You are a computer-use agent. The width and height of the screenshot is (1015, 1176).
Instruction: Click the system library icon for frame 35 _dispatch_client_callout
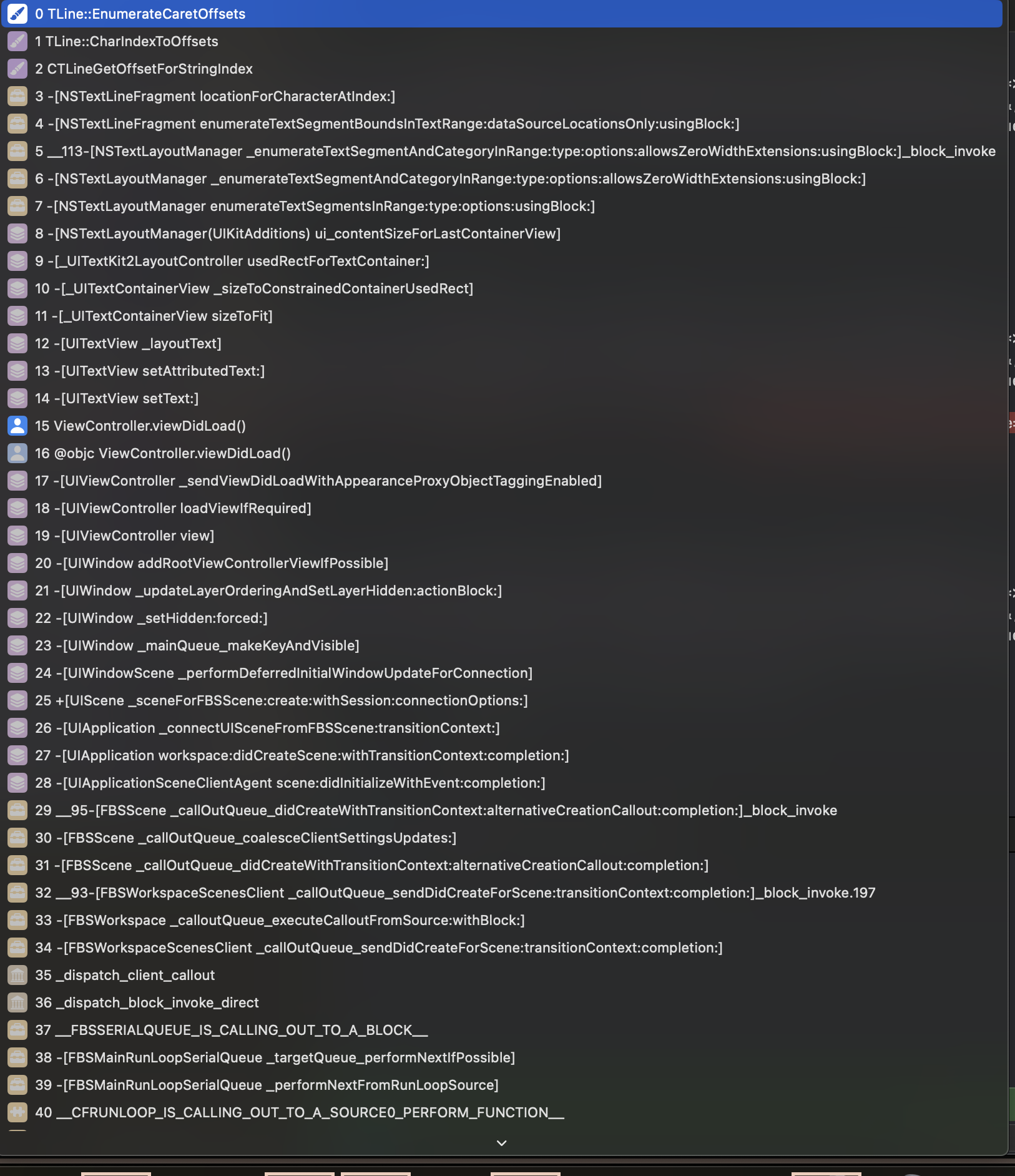click(17, 975)
